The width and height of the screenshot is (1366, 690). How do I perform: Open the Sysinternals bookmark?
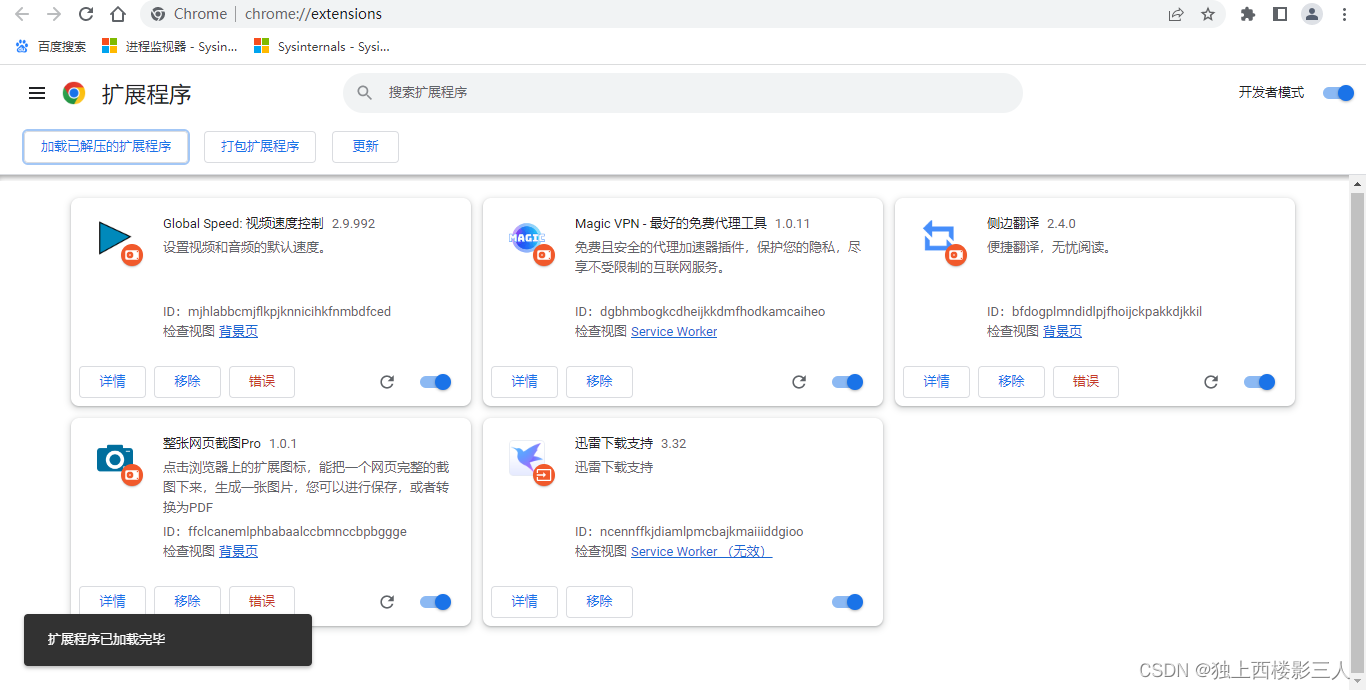click(x=322, y=47)
